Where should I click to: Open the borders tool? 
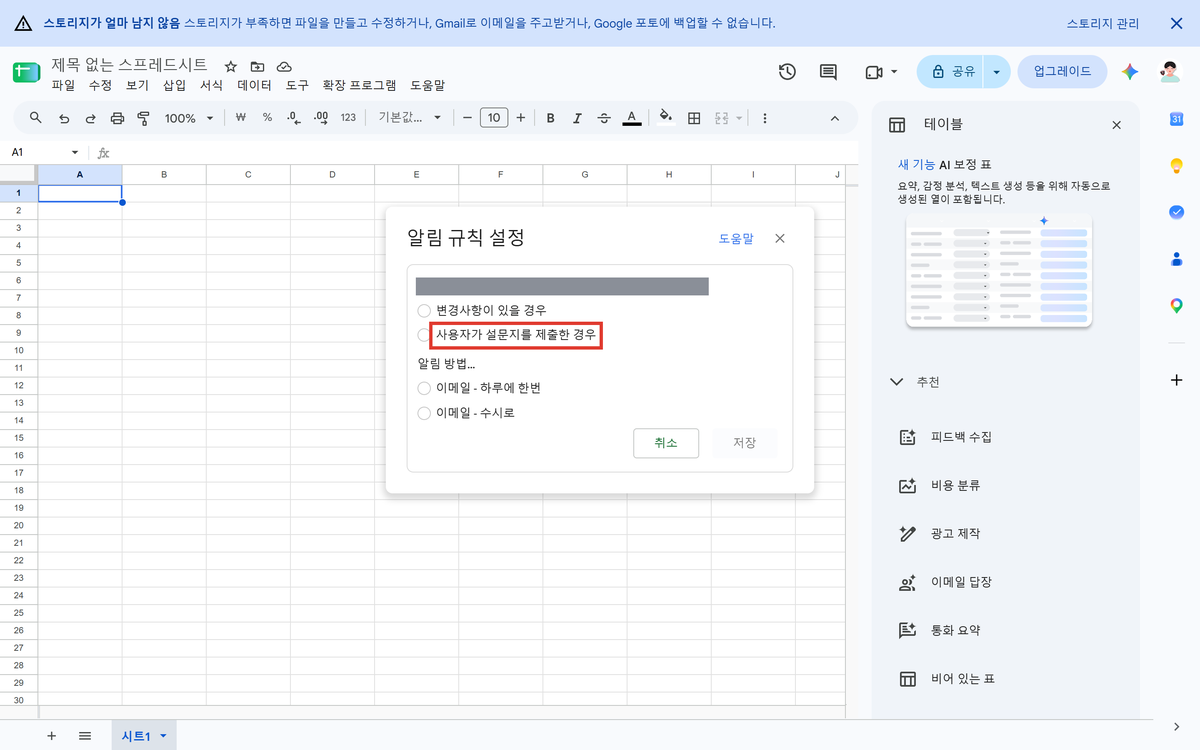click(694, 118)
